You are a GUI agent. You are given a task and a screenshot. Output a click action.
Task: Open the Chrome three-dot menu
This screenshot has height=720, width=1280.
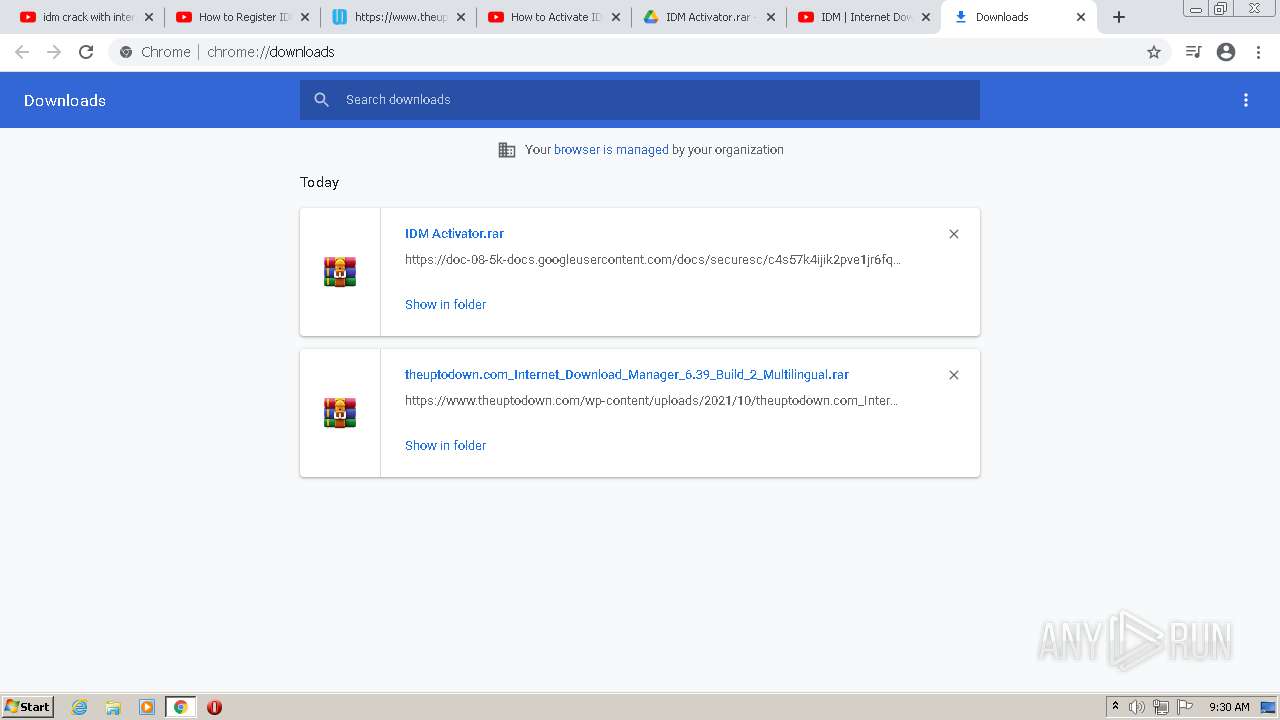click(1259, 52)
